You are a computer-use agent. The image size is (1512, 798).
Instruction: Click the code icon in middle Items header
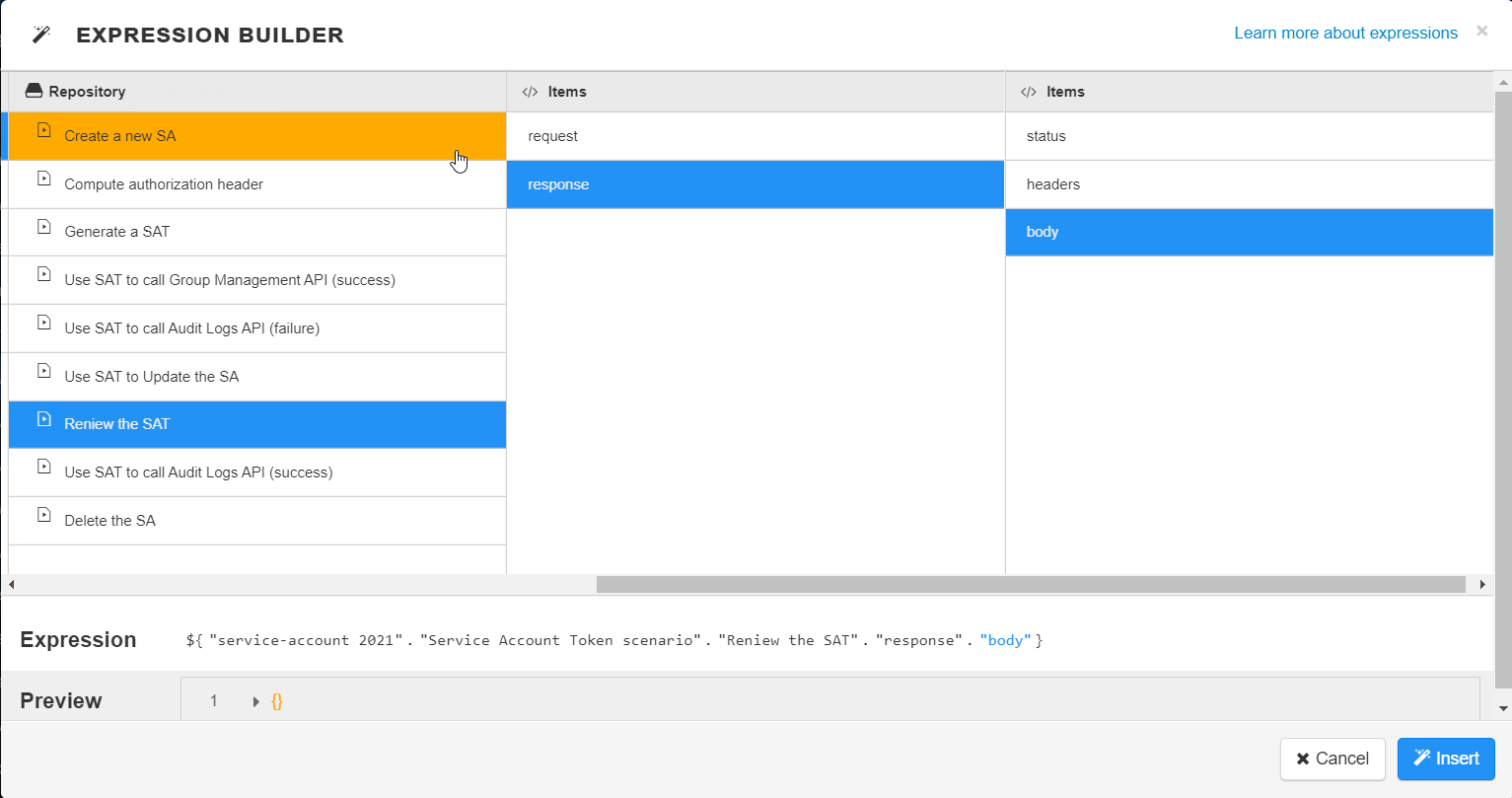(530, 92)
